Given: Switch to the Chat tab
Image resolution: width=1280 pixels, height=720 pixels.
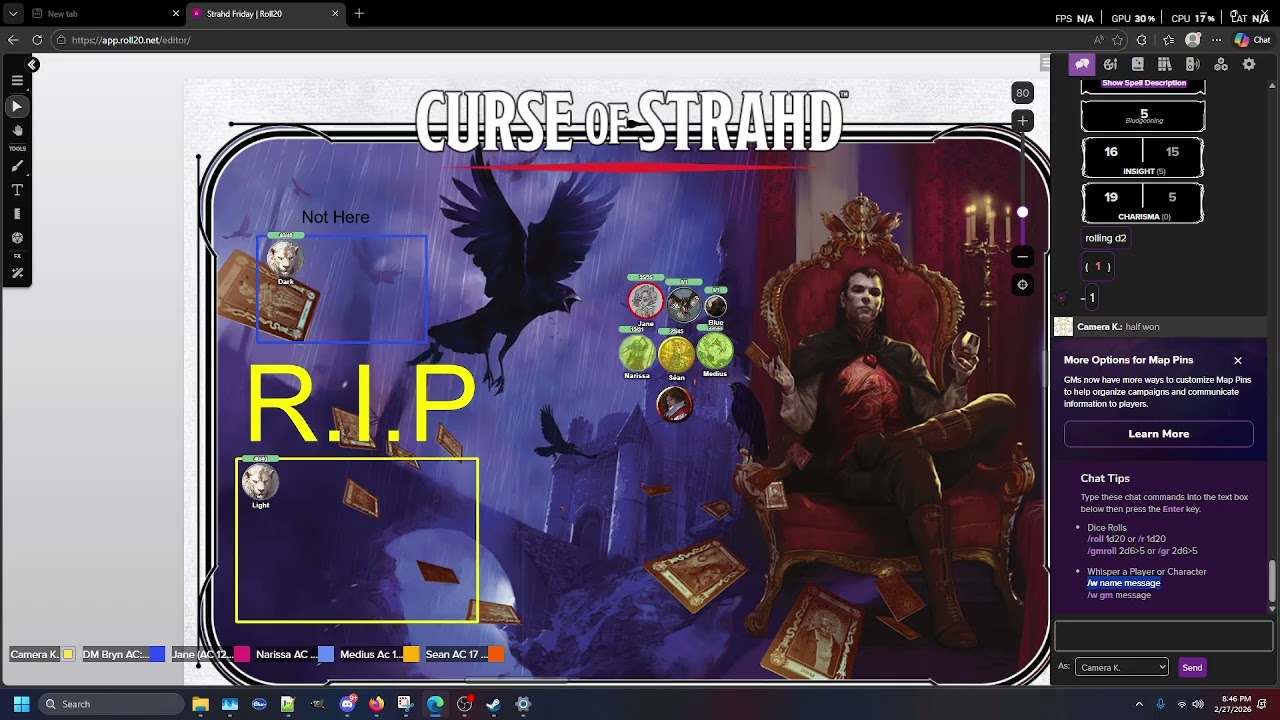Looking at the screenshot, I should point(1082,64).
